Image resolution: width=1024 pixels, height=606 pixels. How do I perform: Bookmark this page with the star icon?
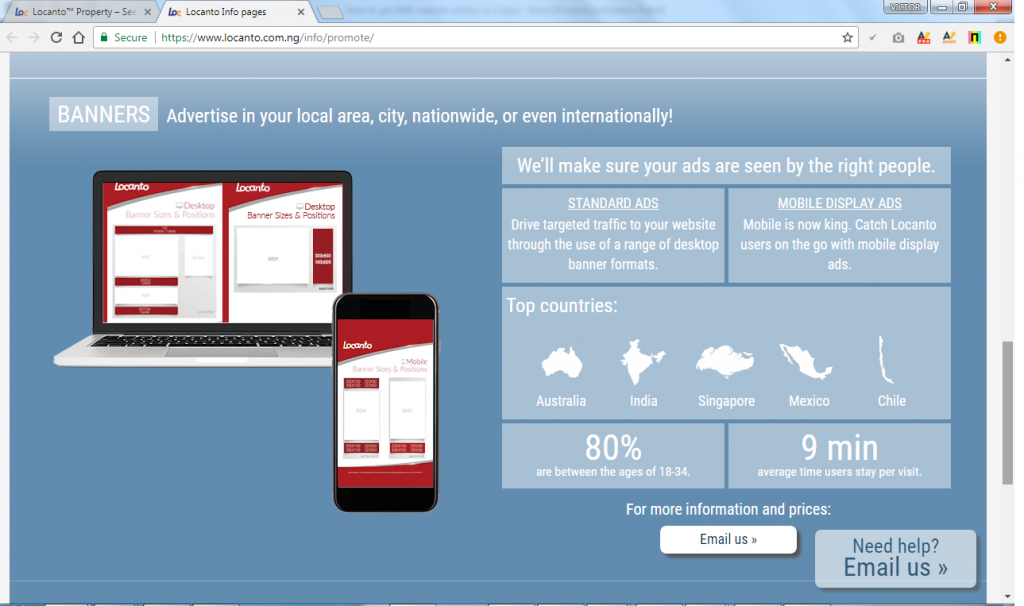click(x=847, y=37)
